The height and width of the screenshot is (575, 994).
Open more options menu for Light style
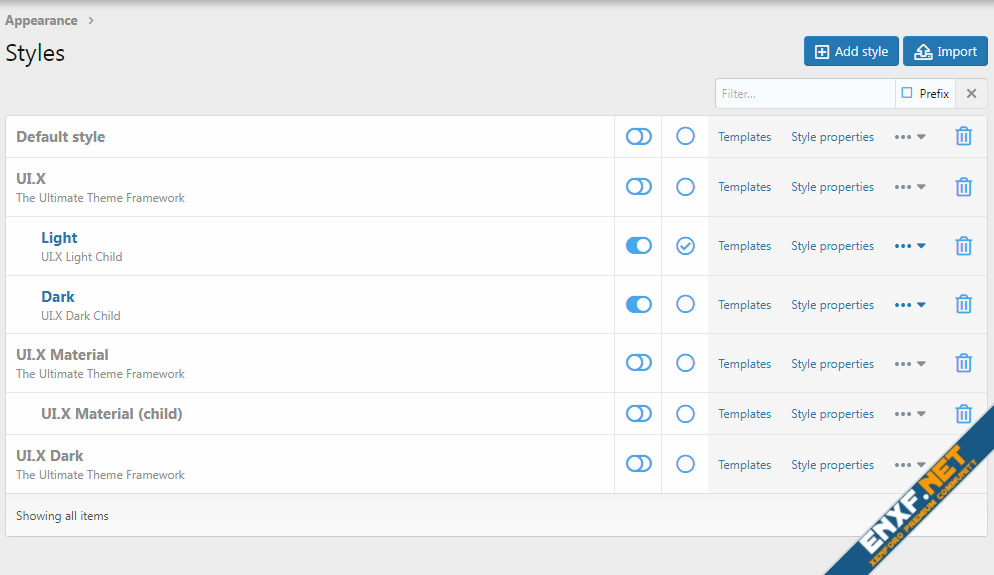909,246
